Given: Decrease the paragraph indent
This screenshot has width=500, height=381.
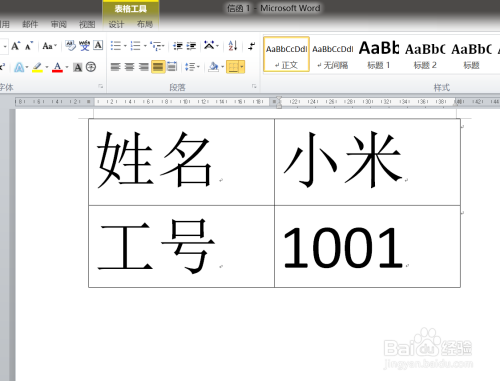Looking at the screenshot, I should pos(178,46).
